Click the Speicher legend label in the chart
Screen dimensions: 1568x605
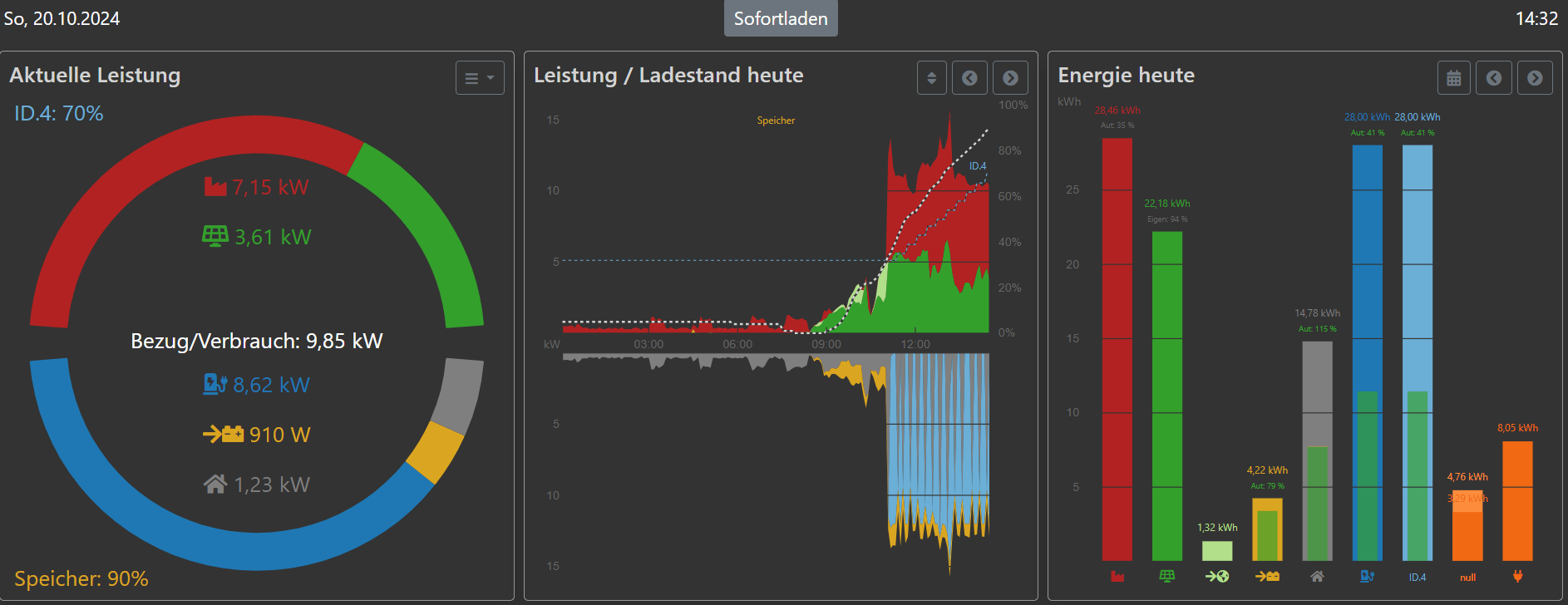[x=776, y=121]
